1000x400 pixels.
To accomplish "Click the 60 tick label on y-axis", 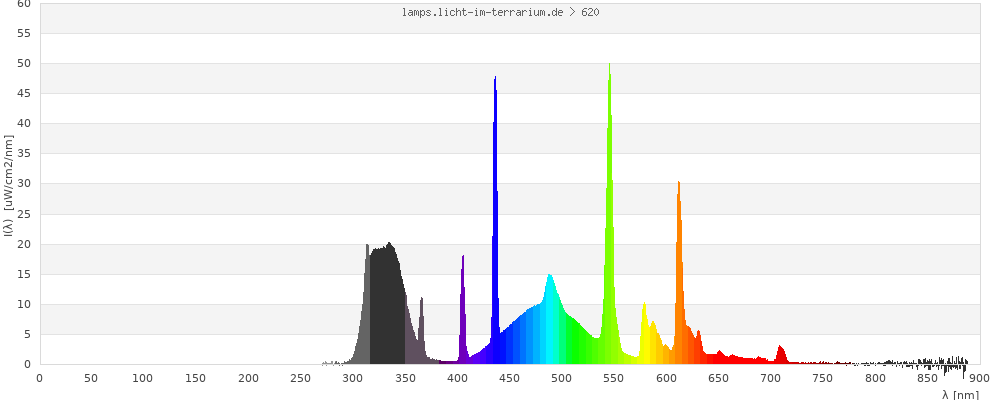I will [x=23, y=4].
